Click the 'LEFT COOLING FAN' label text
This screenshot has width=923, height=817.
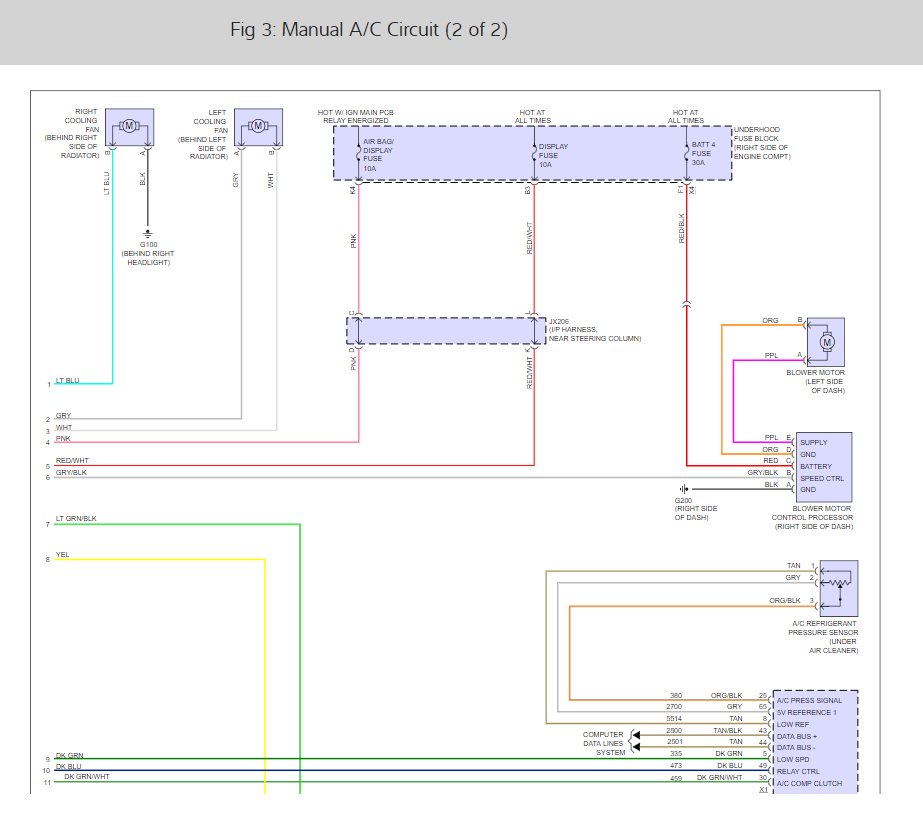(x=210, y=121)
